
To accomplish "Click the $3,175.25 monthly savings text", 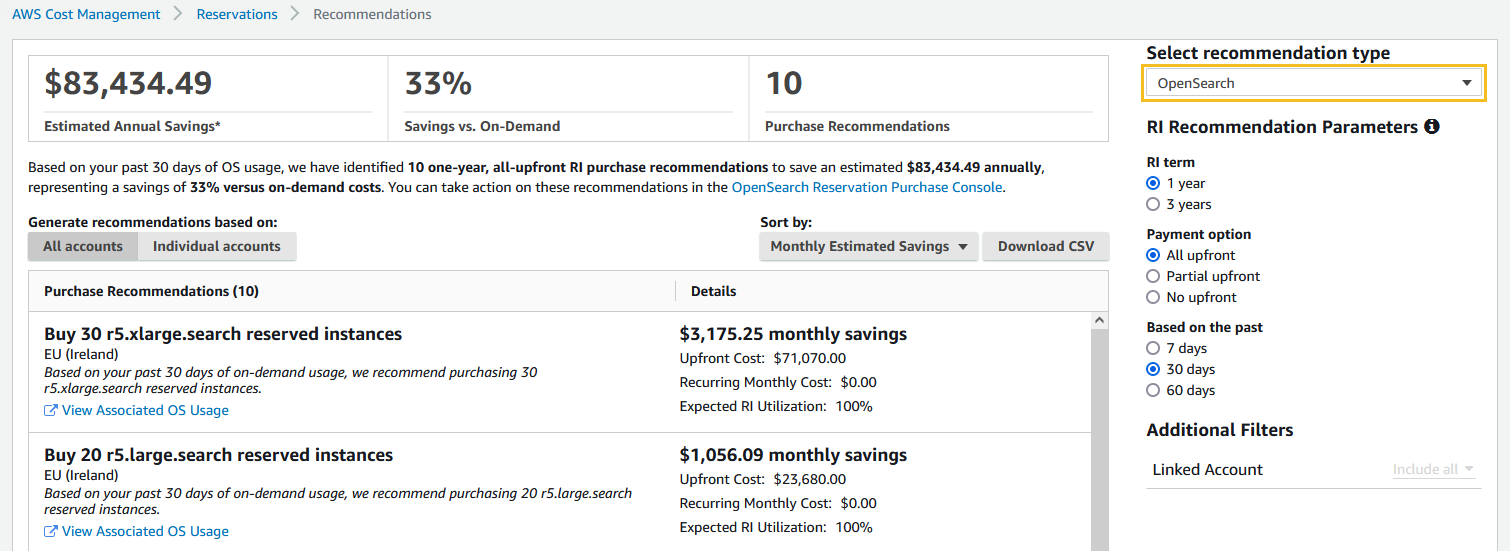I will click(793, 334).
